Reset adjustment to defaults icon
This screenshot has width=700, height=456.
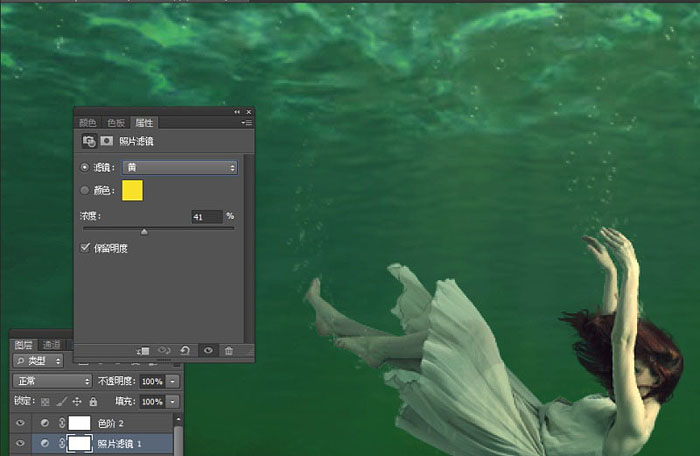pos(185,351)
